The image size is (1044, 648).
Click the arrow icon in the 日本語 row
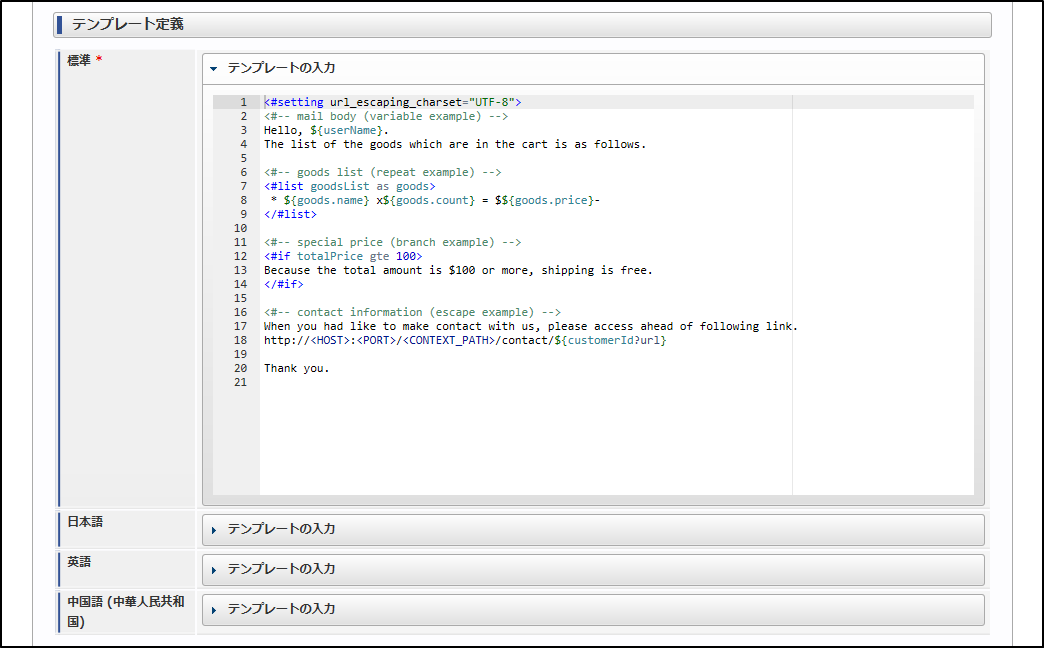(214, 529)
